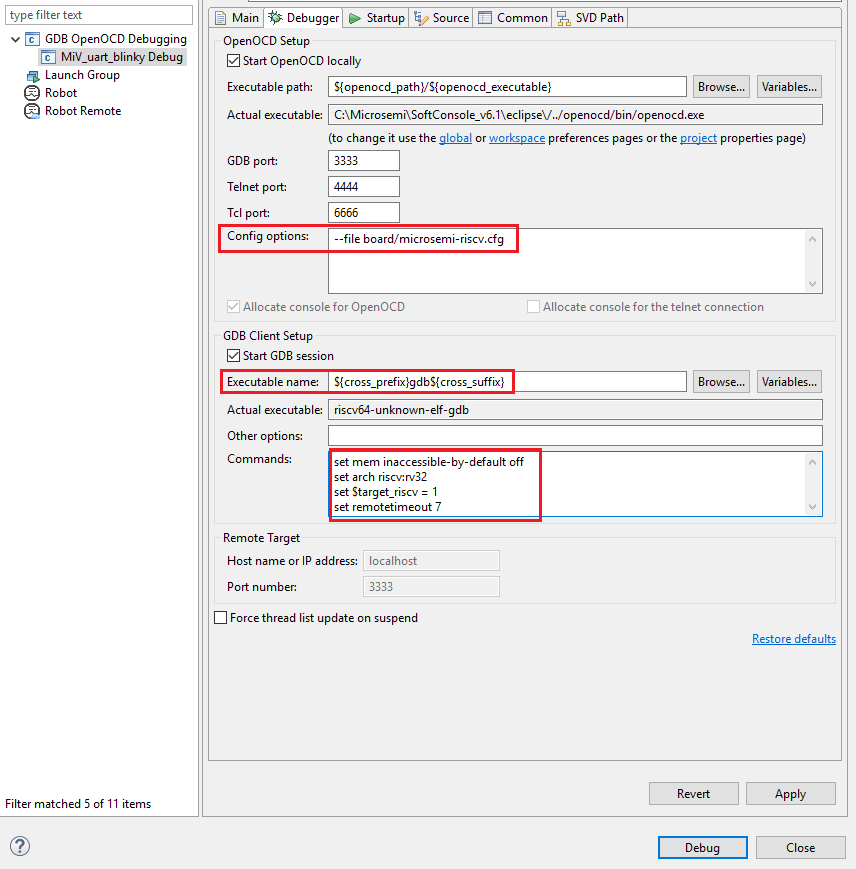The height and width of the screenshot is (869, 856).
Task: Click the Robot launch type icon
Action: coord(32,93)
